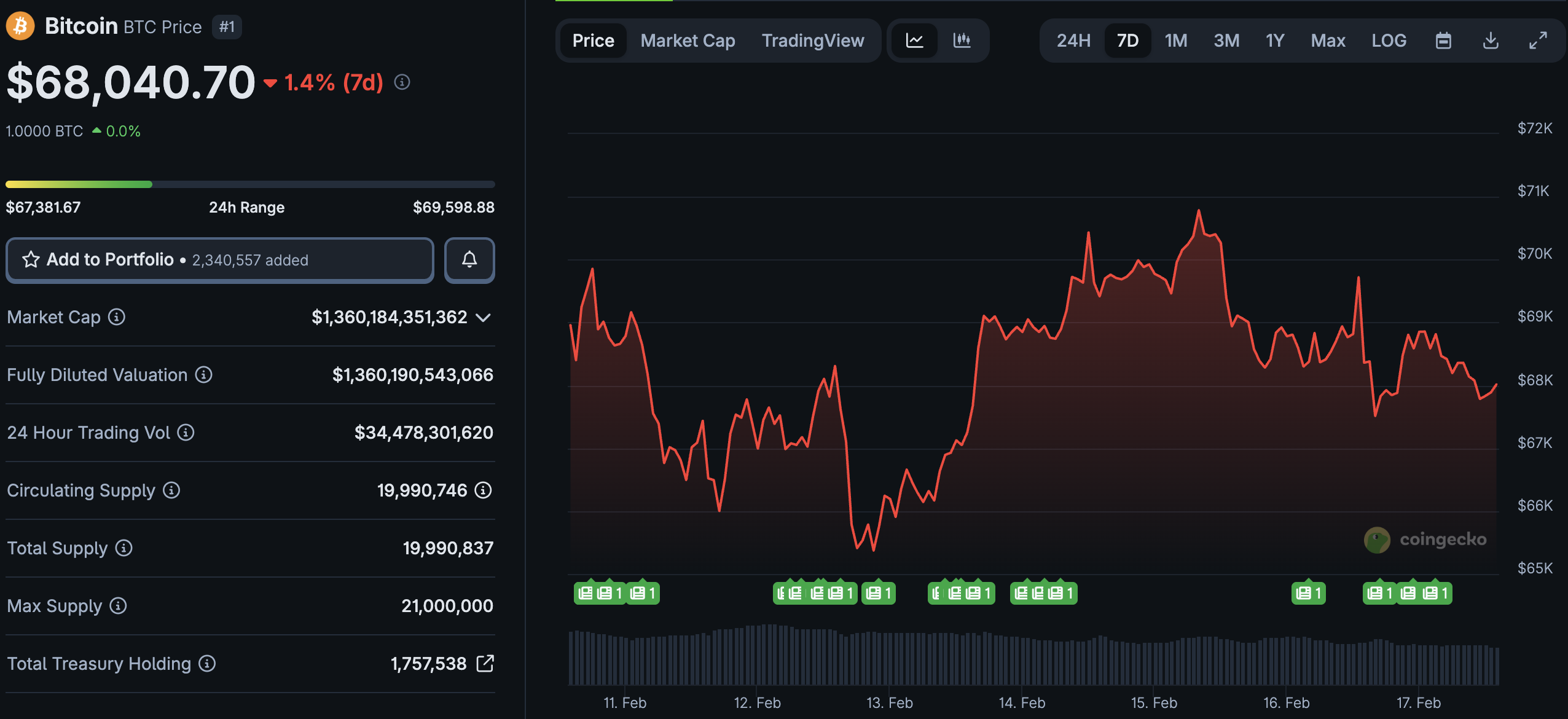The height and width of the screenshot is (719, 1568).
Task: Show Max Supply info tooltip
Action: (x=119, y=606)
